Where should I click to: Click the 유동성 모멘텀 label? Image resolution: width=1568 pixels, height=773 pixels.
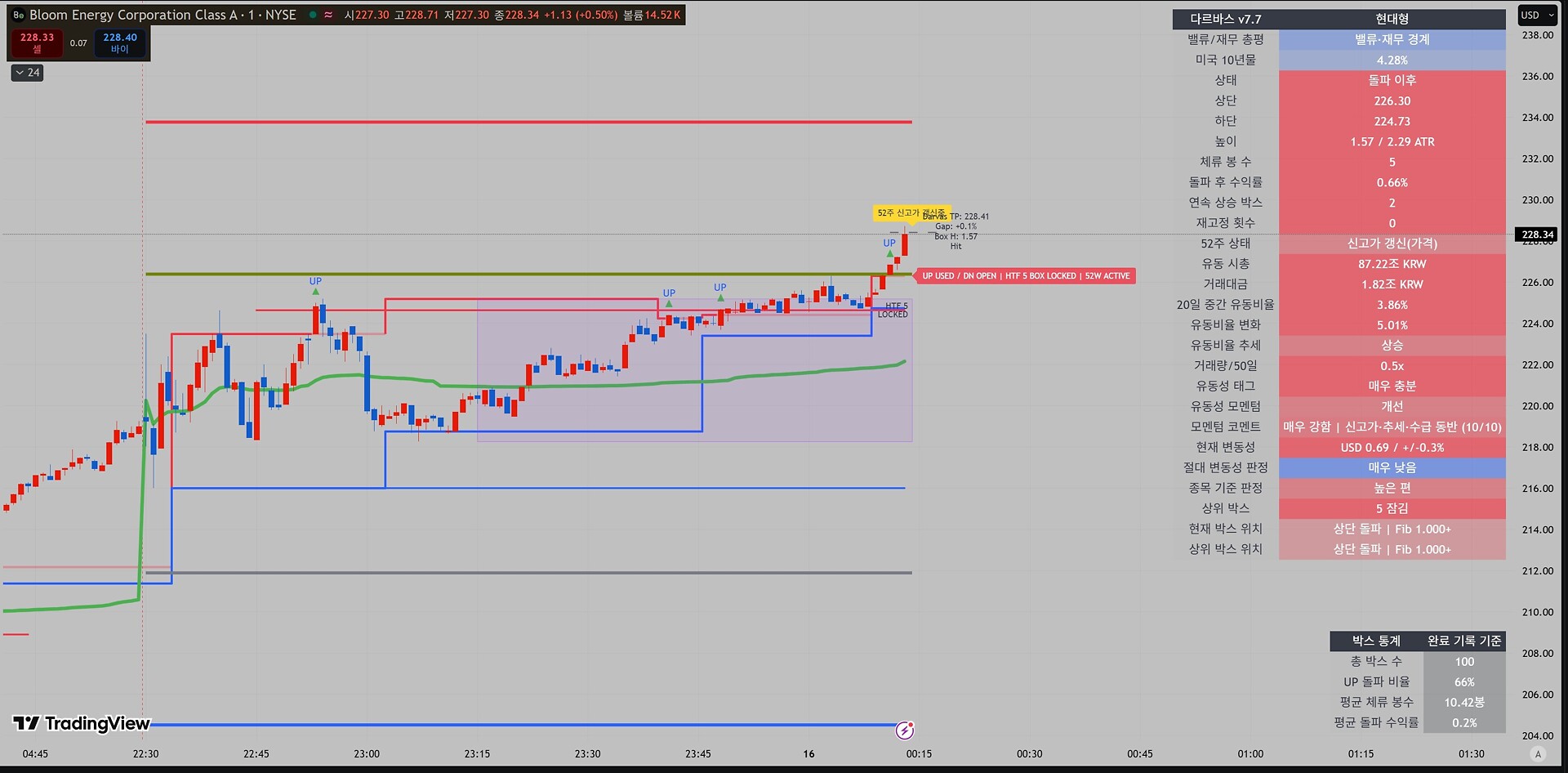coord(1225,406)
